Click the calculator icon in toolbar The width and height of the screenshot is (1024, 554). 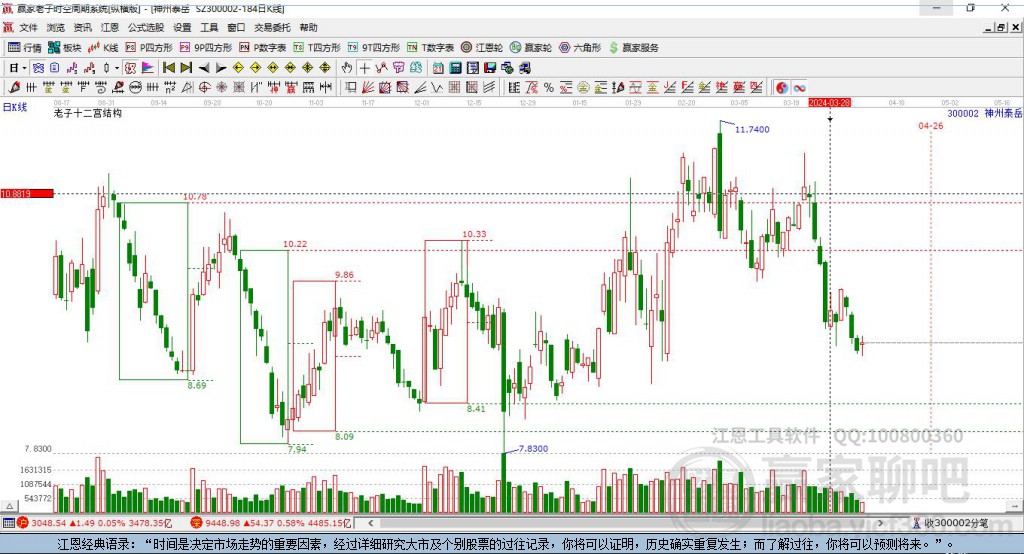pyautogui.click(x=455, y=68)
